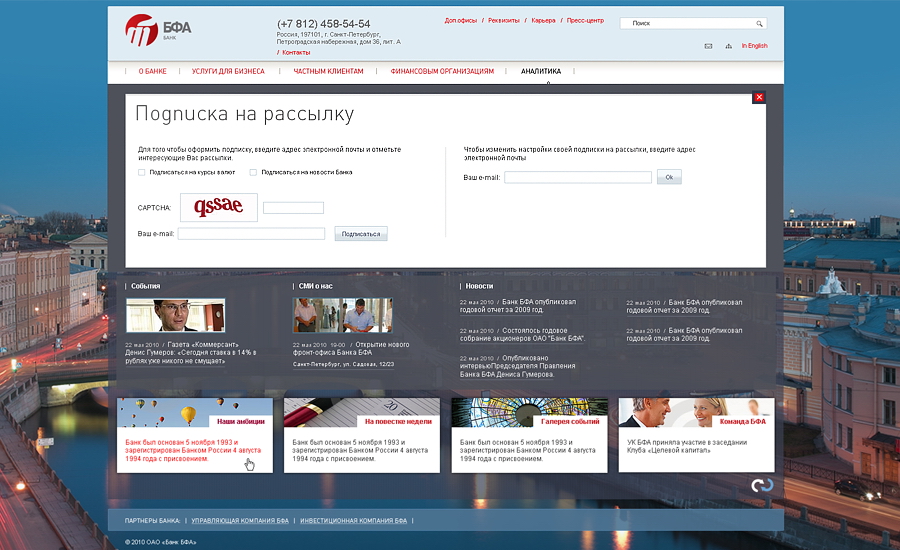Click the qssae CAPTCHA image
The width and height of the screenshot is (900, 550).
tap(219, 207)
